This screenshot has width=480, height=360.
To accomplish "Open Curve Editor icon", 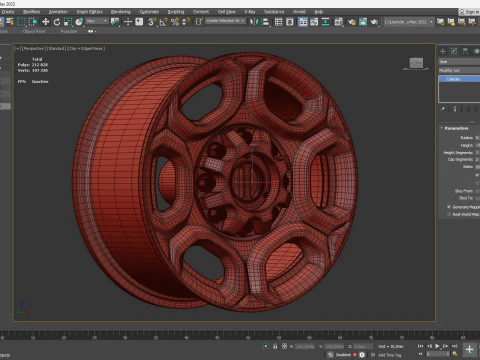I will coord(314,22).
